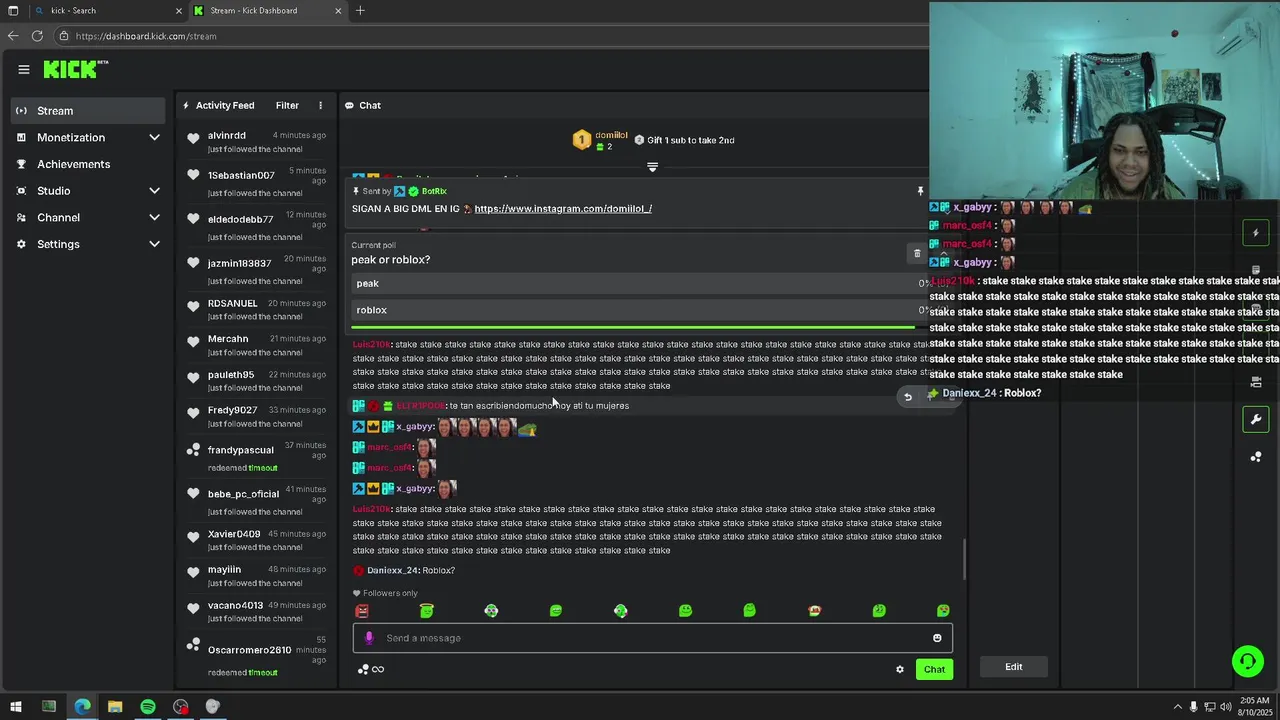The image size is (1280, 720).
Task: Collapse the pinned panel with the chevron handle
Action: pyautogui.click(x=652, y=167)
